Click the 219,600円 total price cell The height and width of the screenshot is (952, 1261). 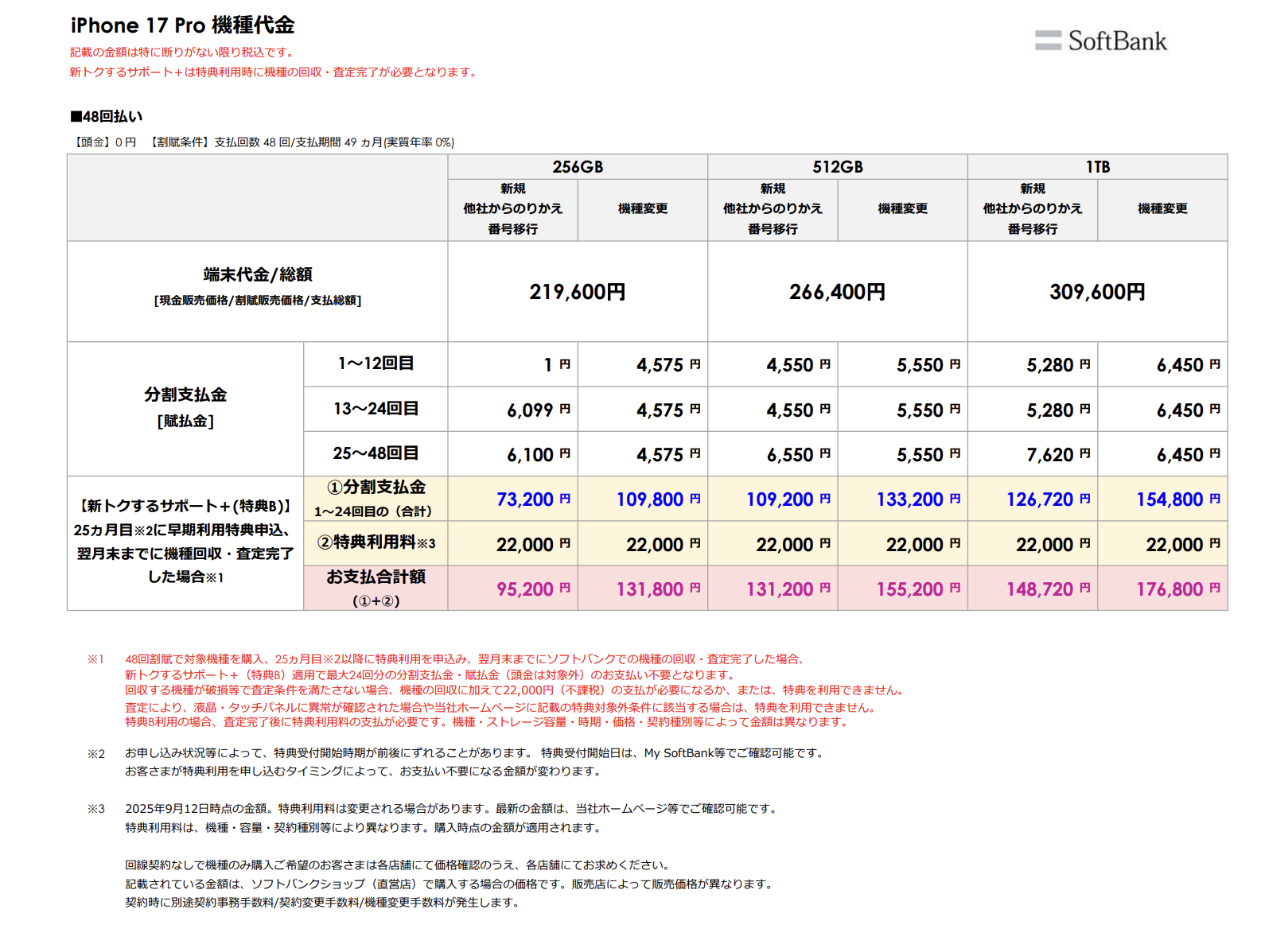click(578, 292)
